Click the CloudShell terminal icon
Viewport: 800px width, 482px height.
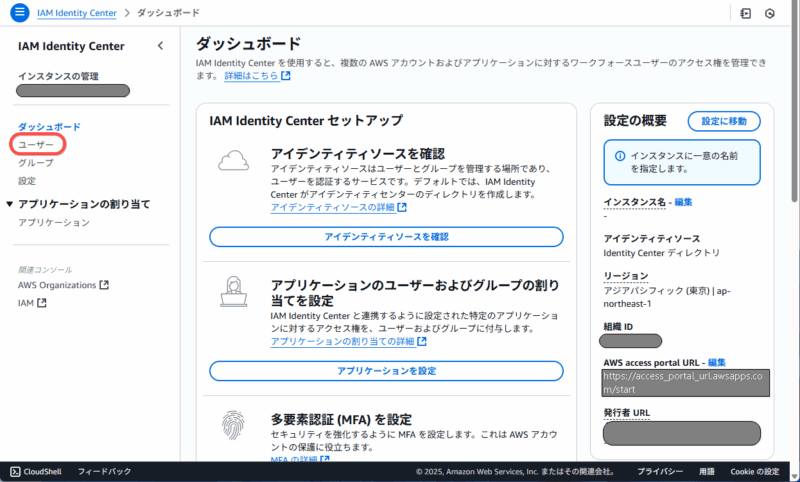point(15,471)
